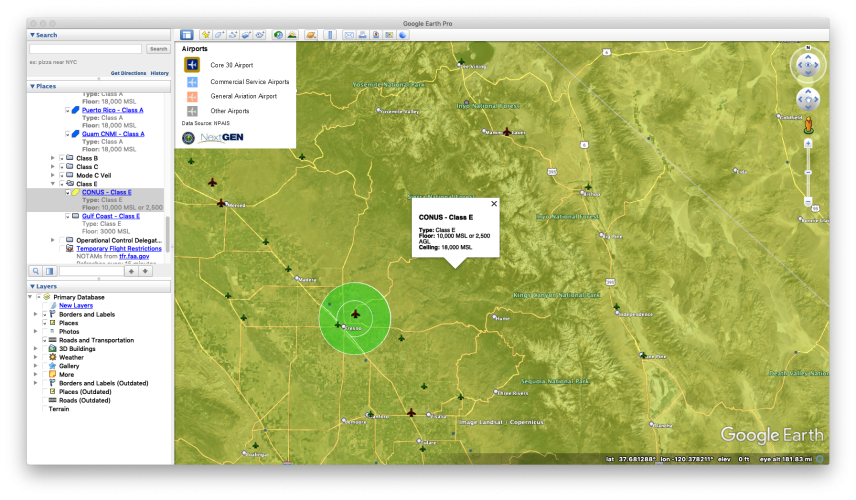Toggle the Roads and Transportation layer checkbox

pos(45,341)
